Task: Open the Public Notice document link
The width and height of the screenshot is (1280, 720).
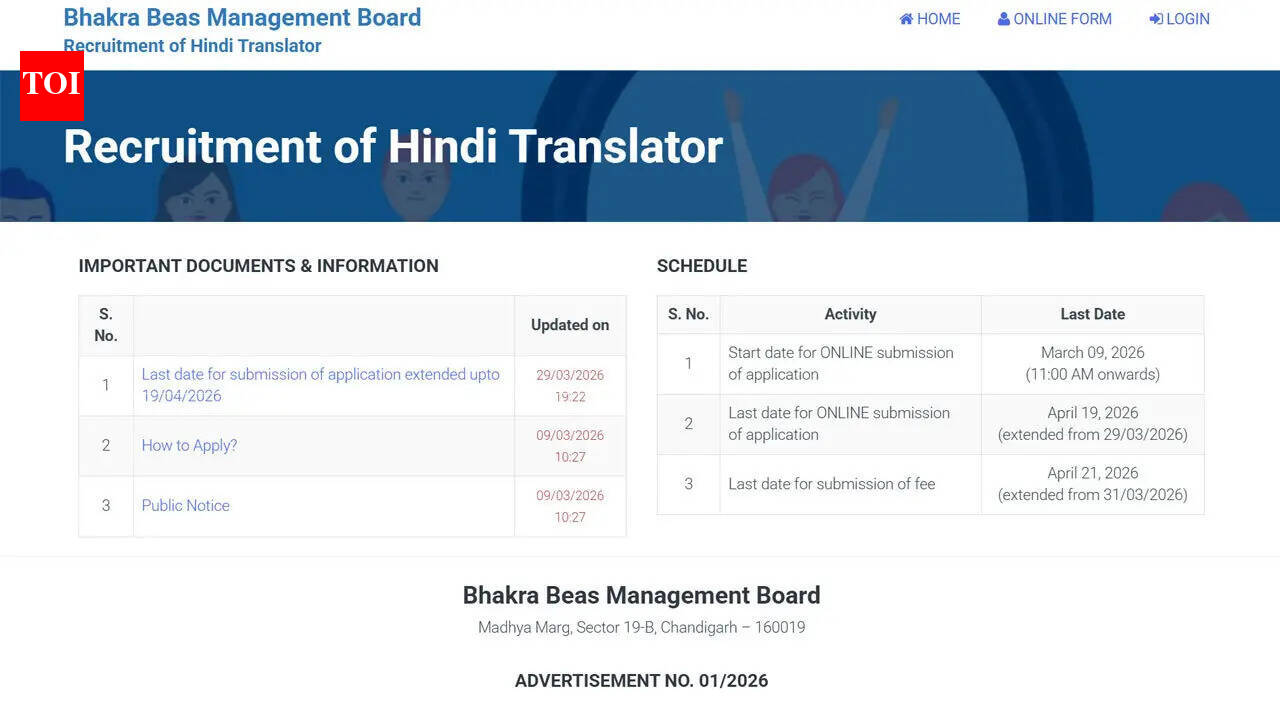Action: [x=185, y=505]
